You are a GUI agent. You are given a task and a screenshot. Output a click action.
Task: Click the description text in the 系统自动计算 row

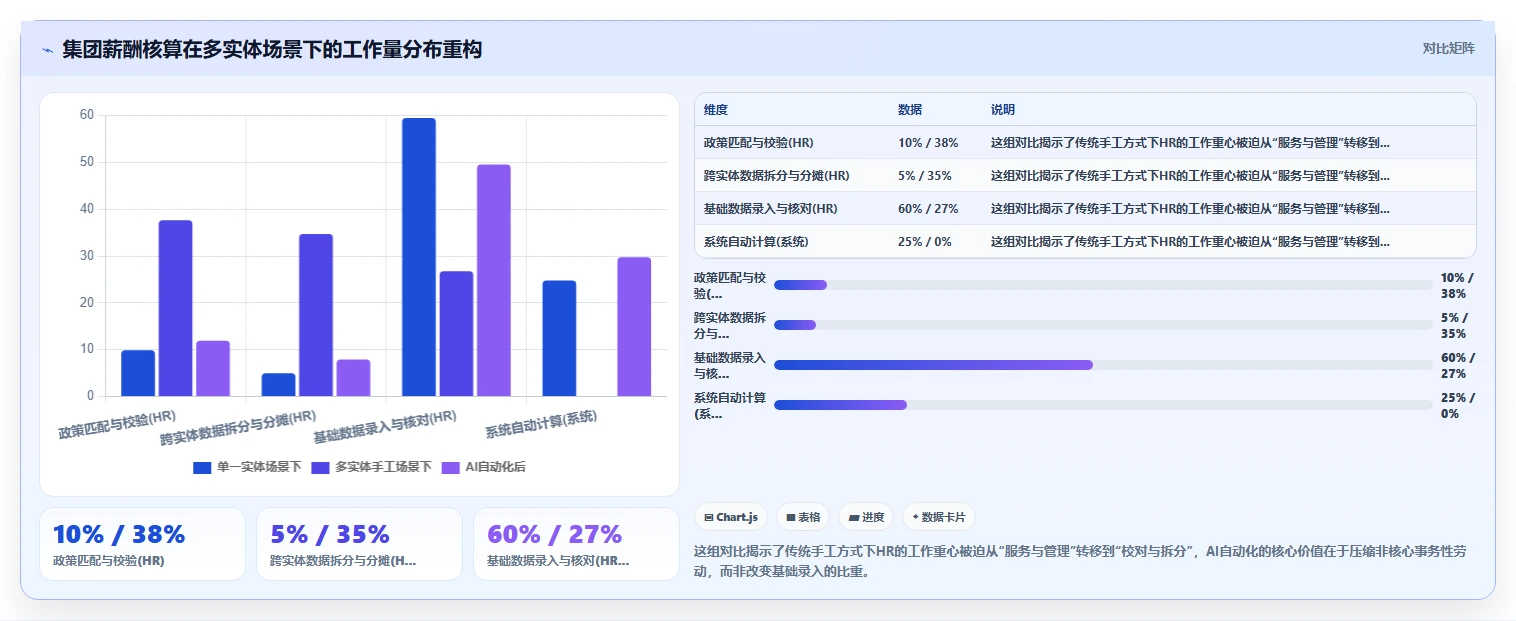pos(1190,242)
